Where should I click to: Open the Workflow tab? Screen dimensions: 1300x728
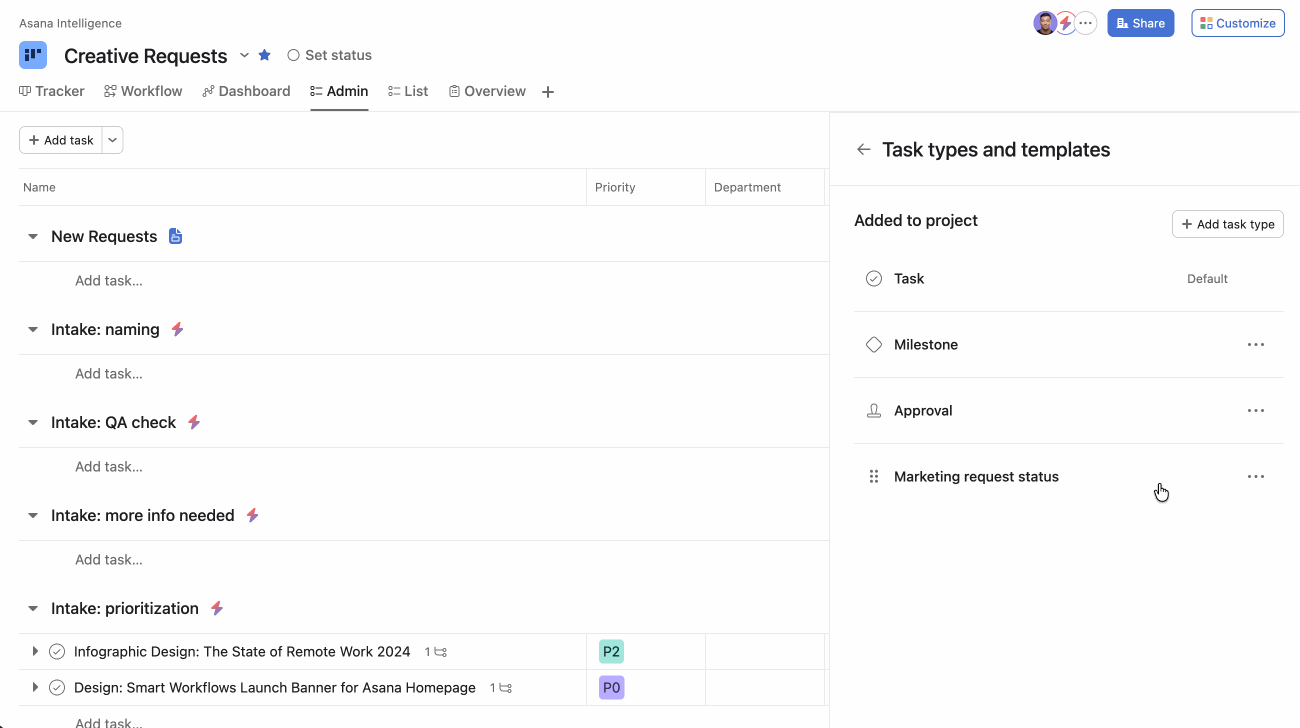pos(143,91)
